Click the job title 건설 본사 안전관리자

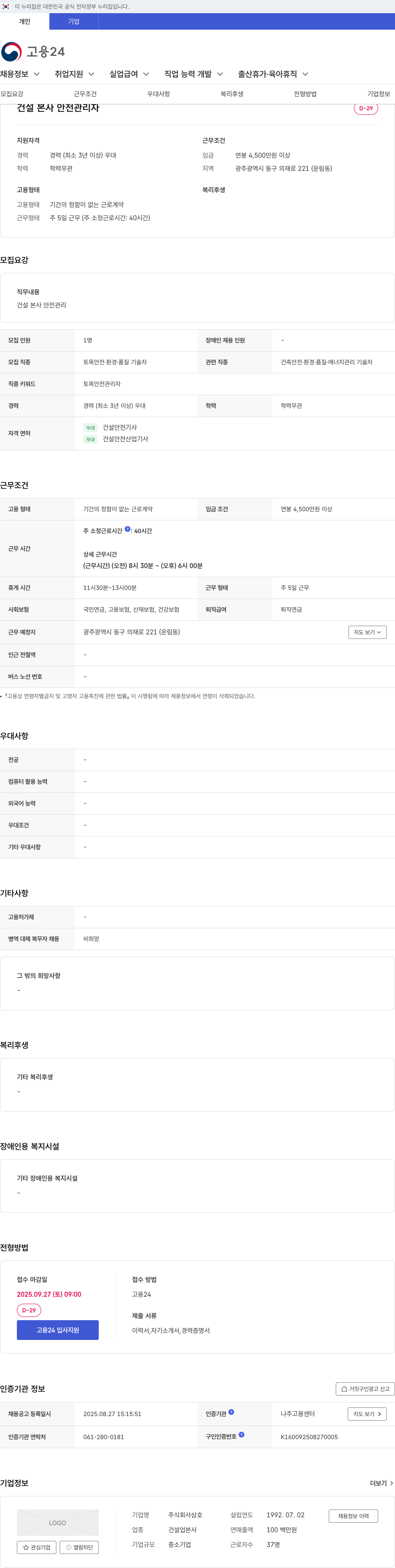(x=58, y=108)
